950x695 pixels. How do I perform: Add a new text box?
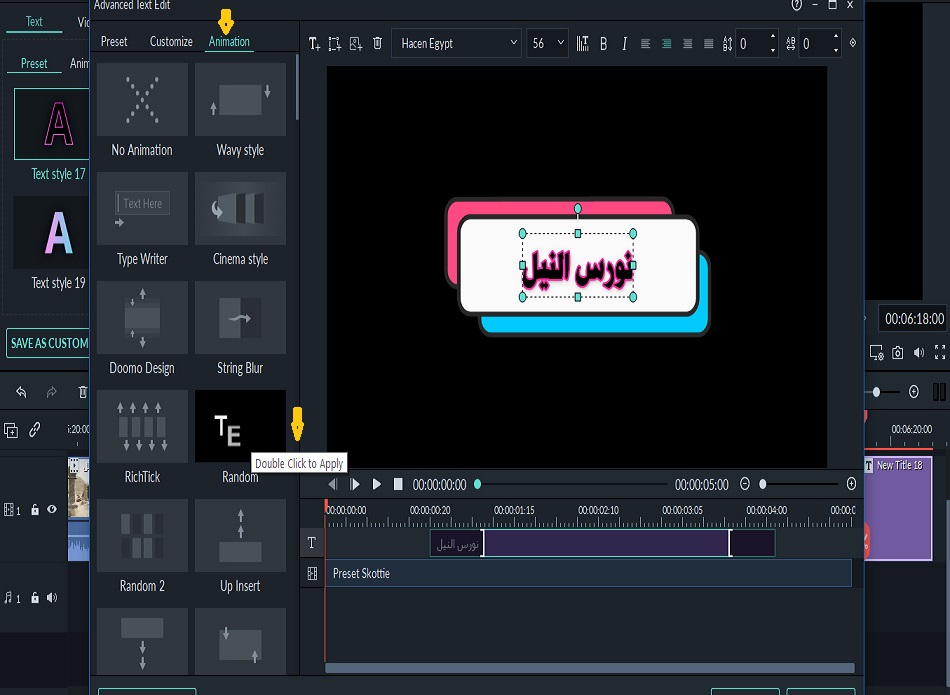(314, 44)
